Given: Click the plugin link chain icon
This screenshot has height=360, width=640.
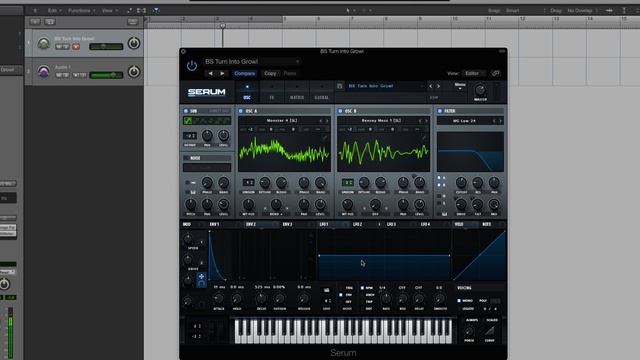Looking at the screenshot, I should (x=496, y=73).
